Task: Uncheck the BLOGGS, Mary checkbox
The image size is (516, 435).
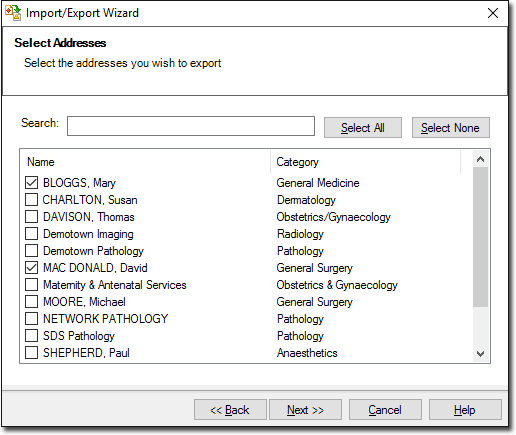Action: click(x=31, y=183)
